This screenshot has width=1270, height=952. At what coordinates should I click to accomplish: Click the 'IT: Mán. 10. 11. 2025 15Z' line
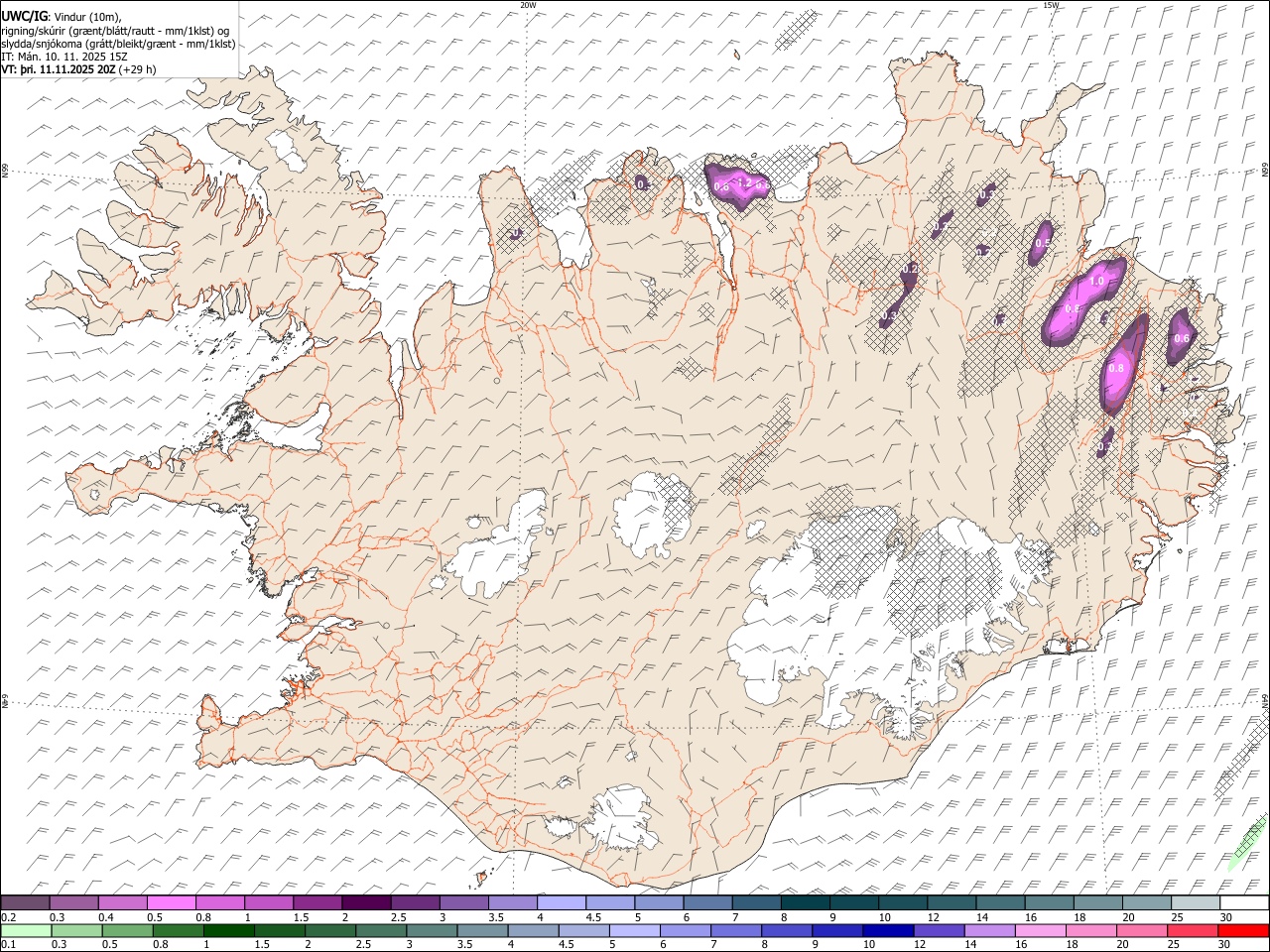(64, 57)
